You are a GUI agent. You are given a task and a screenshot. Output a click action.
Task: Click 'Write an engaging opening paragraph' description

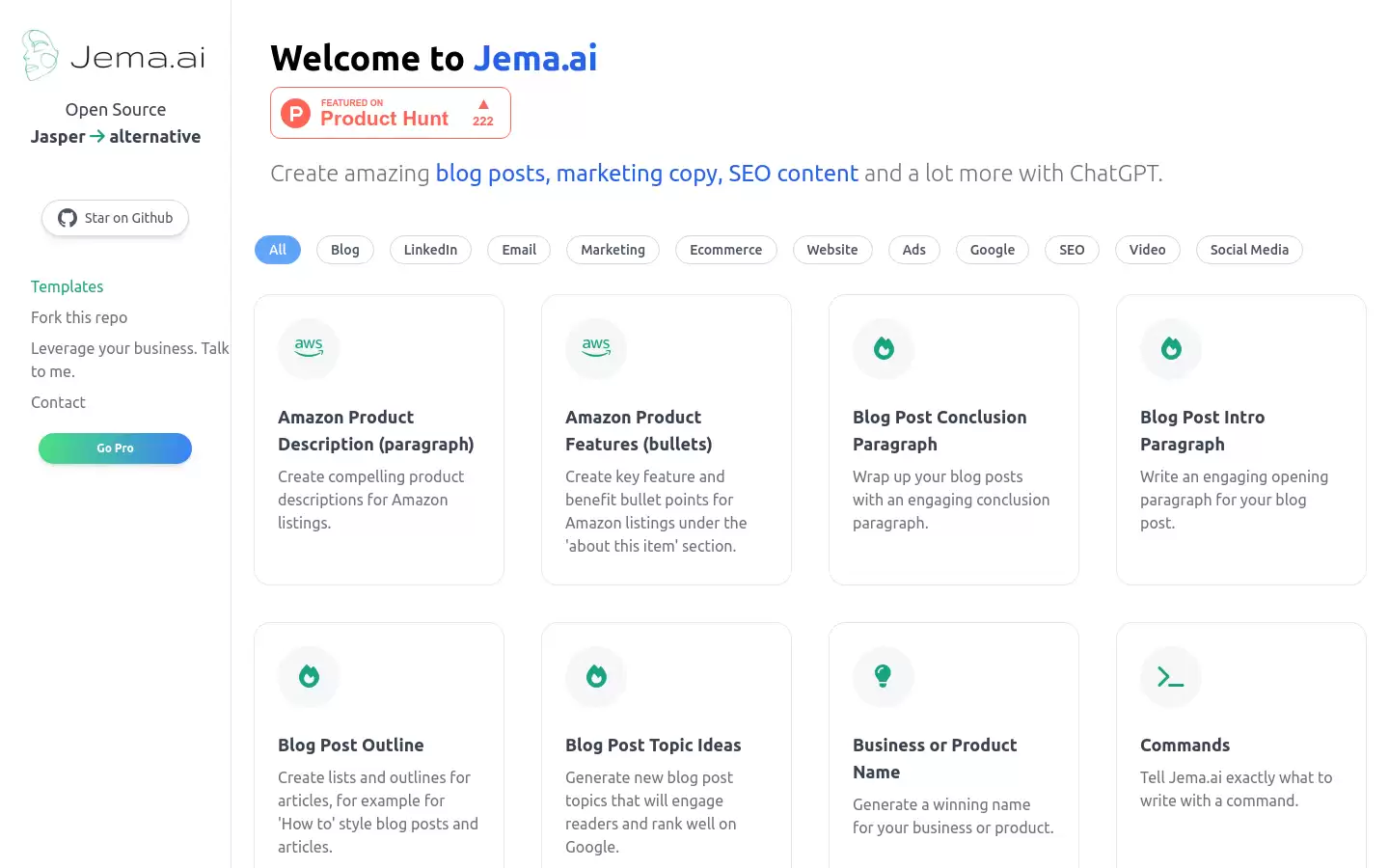(x=1234, y=500)
